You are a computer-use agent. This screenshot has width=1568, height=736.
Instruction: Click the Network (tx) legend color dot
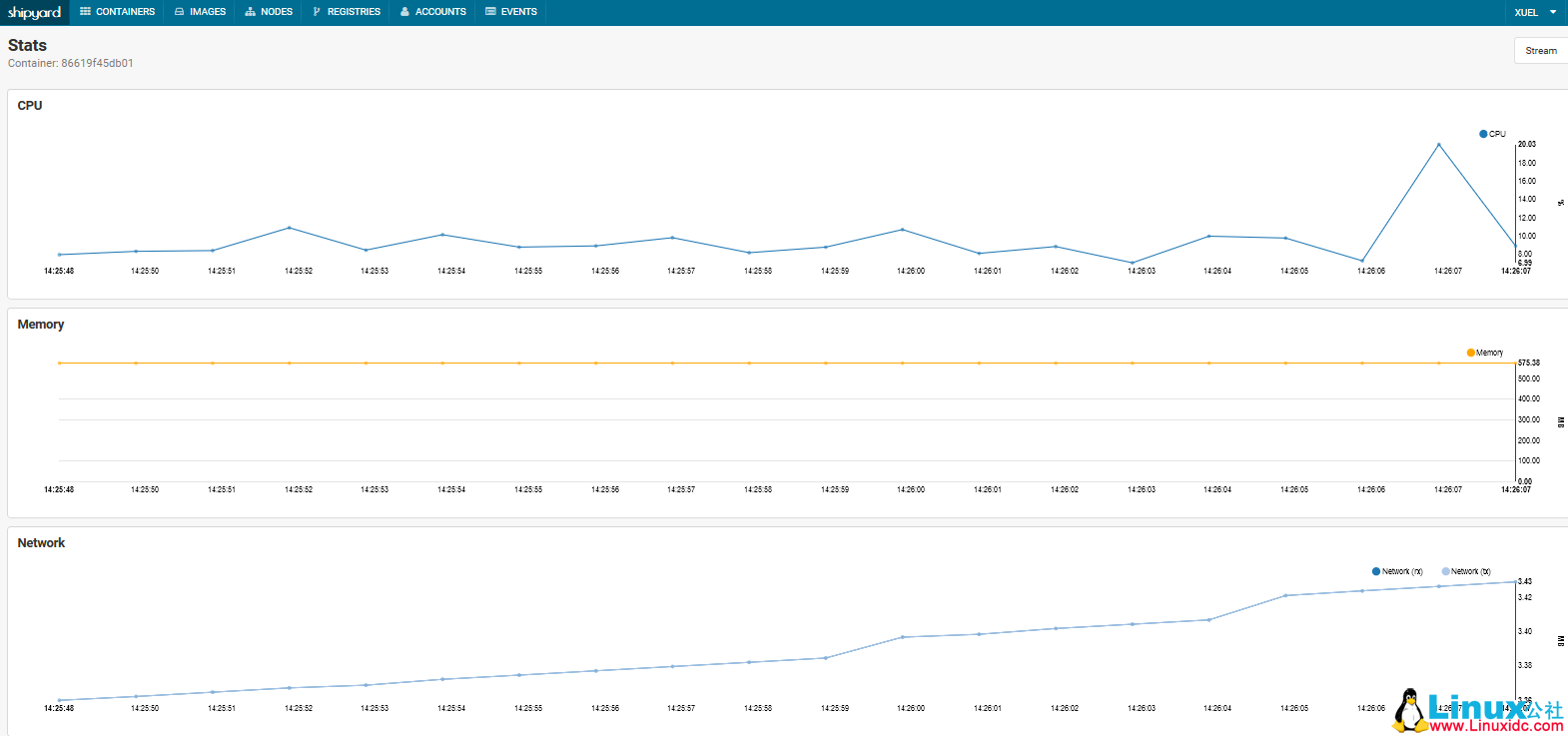point(1445,571)
